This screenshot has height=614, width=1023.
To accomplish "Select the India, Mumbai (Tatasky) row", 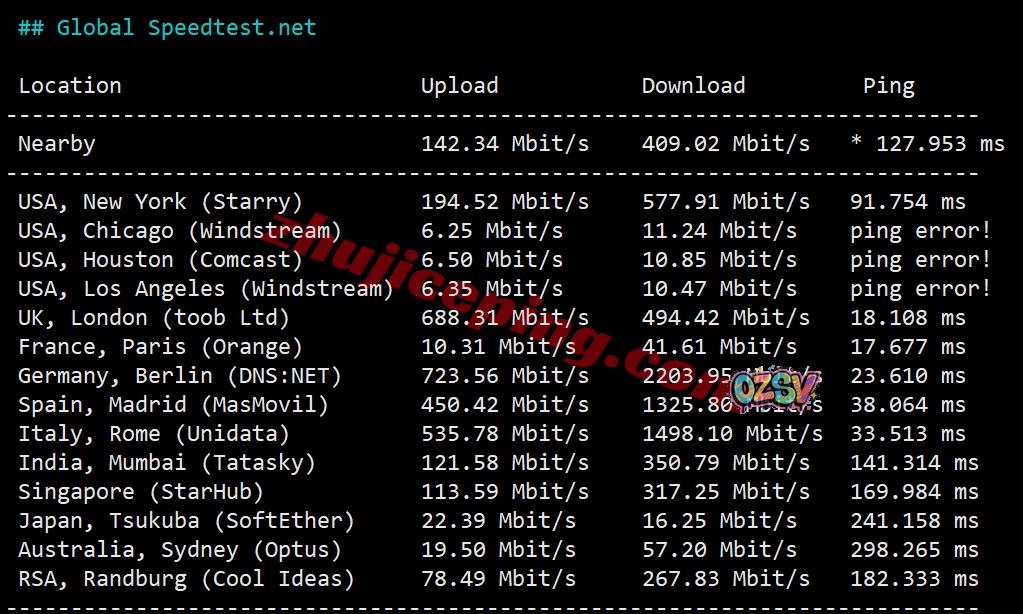I will pyautogui.click(x=167, y=463).
